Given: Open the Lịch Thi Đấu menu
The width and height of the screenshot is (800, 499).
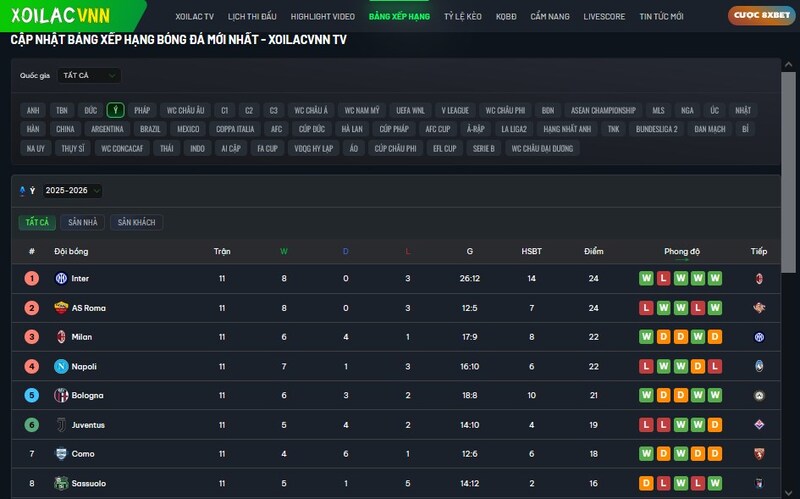Looking at the screenshot, I should coord(252,17).
